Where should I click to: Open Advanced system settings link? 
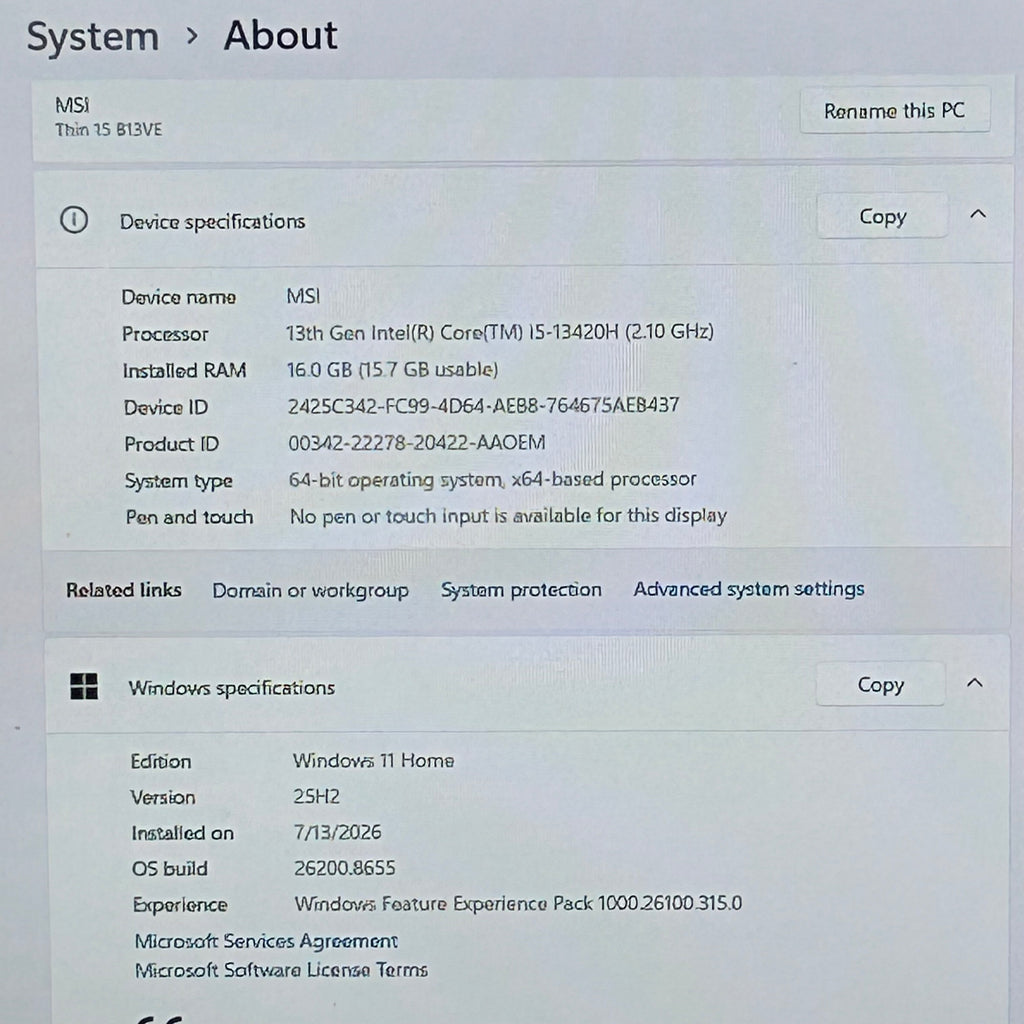click(x=749, y=589)
